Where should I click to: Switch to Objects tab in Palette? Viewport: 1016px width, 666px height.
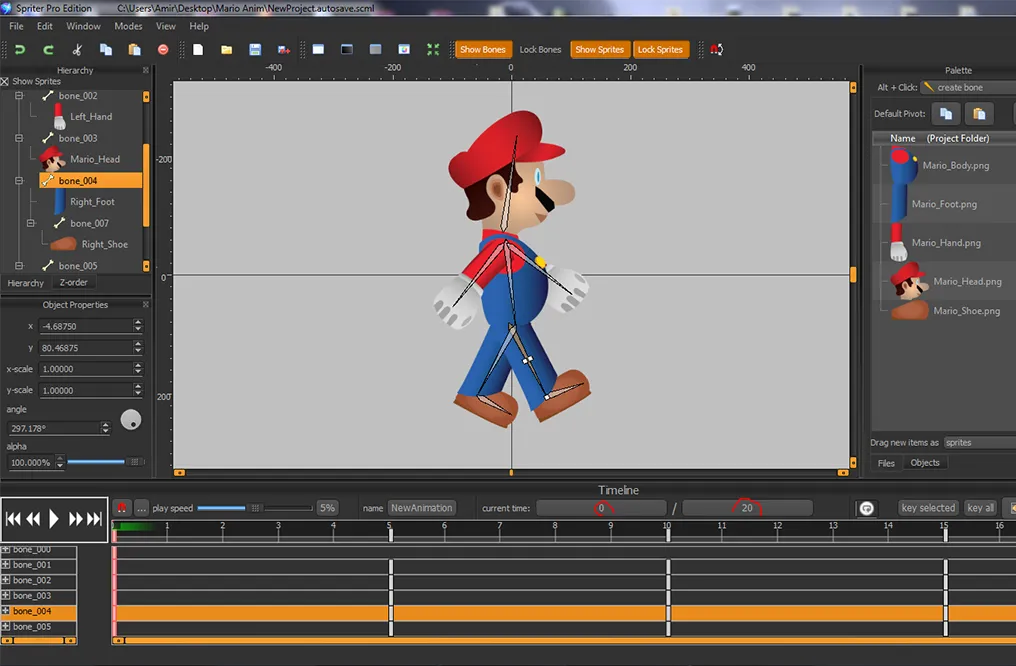[x=925, y=463]
